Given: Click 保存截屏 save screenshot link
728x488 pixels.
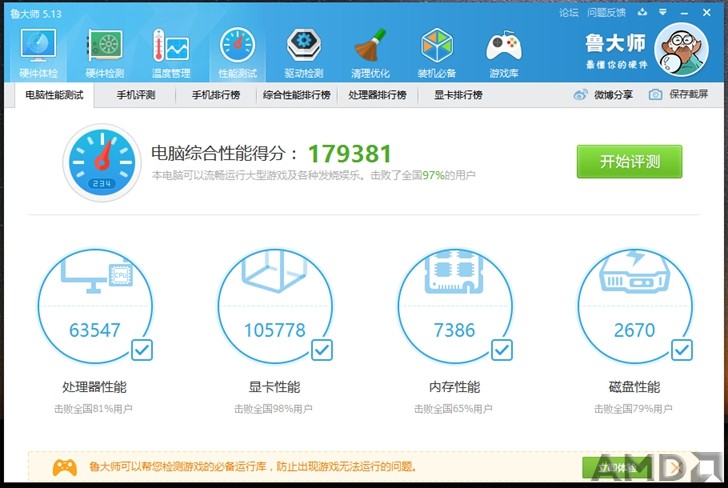Looking at the screenshot, I should coord(689,95).
